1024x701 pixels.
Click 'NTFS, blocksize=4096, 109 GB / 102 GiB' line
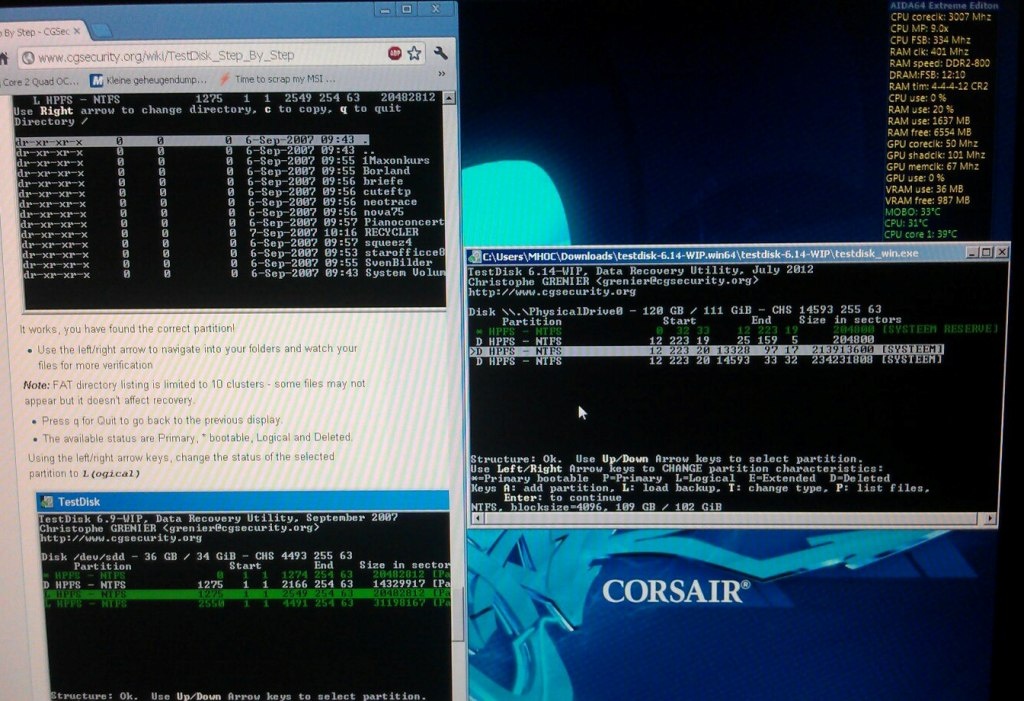point(596,507)
